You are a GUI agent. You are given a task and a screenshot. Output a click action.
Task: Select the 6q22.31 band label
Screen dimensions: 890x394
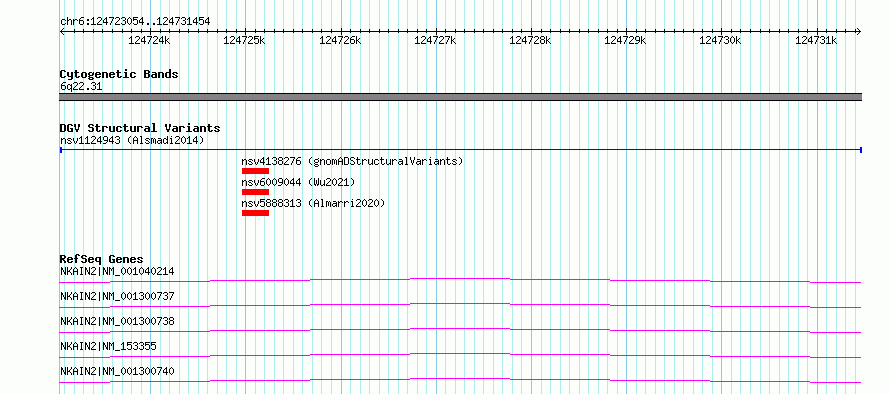[x=81, y=87]
